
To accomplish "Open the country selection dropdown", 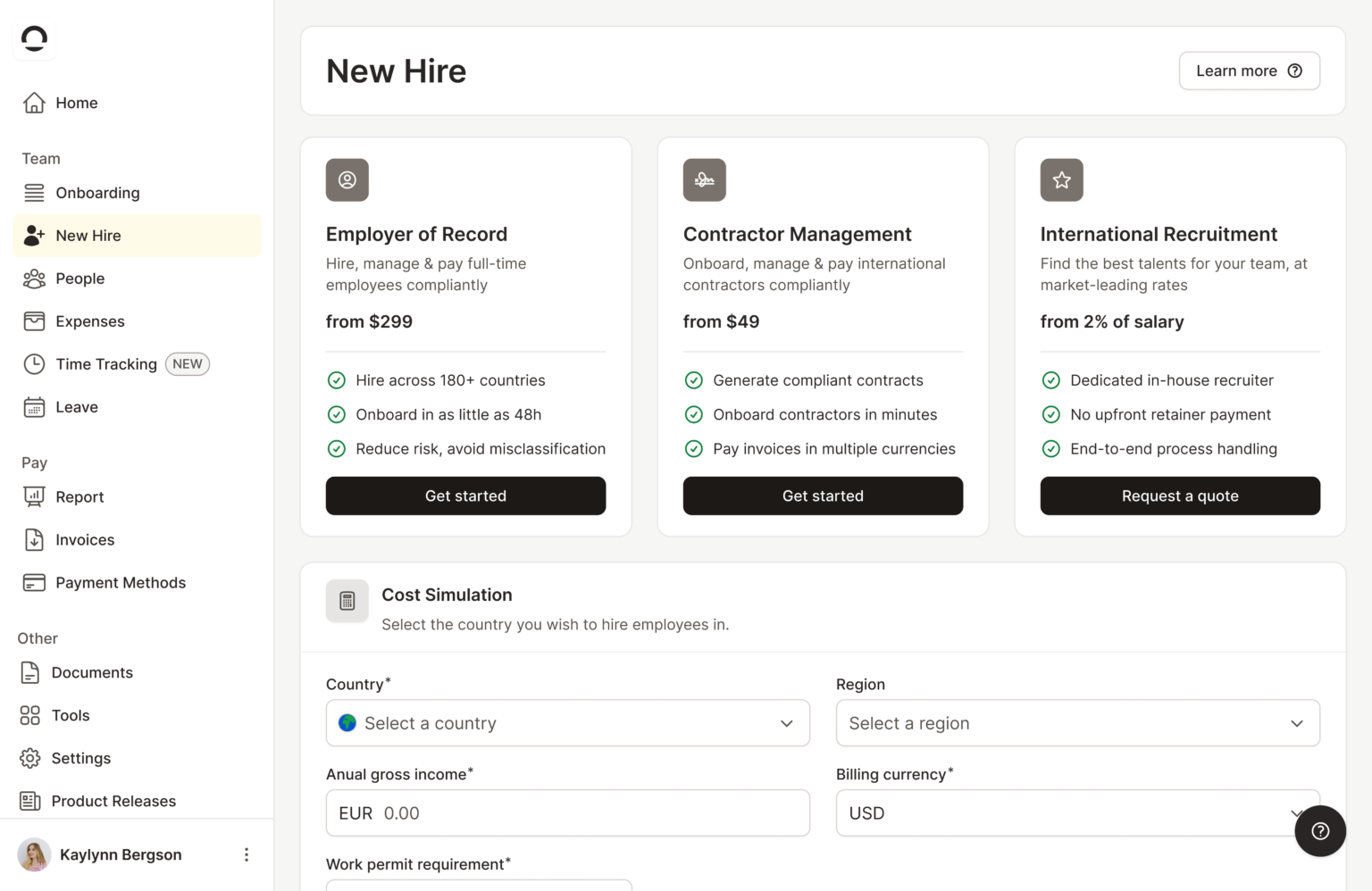I will 567,723.
